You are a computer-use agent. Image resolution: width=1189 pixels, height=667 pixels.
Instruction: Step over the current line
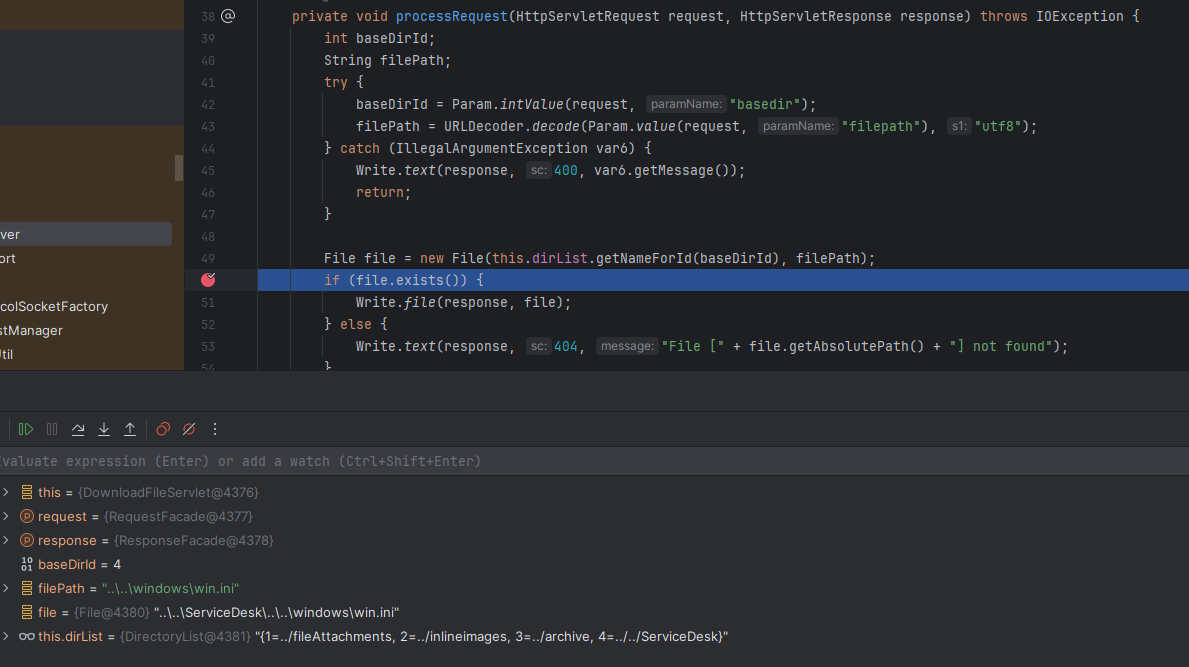pyautogui.click(x=77, y=429)
